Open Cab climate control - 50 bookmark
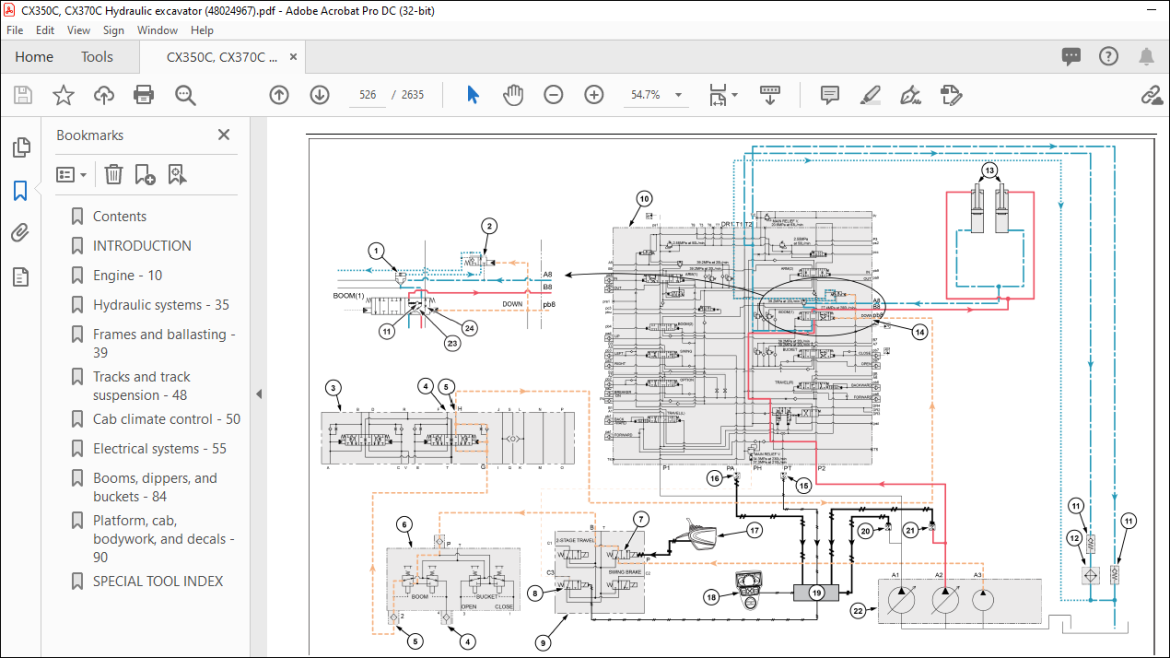The height and width of the screenshot is (658, 1170). 166,419
